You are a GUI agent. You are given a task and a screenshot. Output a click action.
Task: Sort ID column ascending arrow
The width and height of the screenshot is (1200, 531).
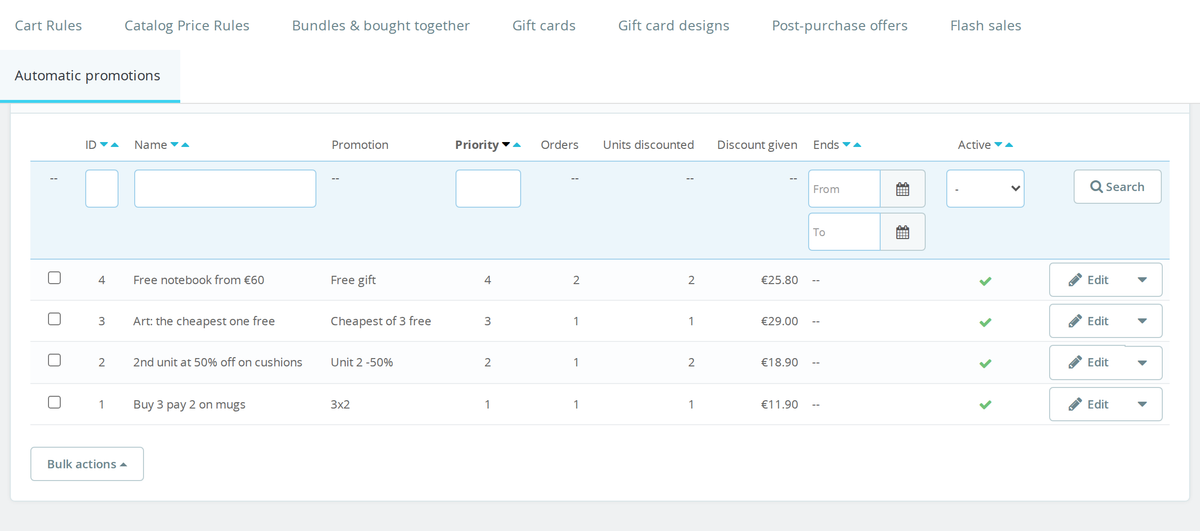[115, 145]
